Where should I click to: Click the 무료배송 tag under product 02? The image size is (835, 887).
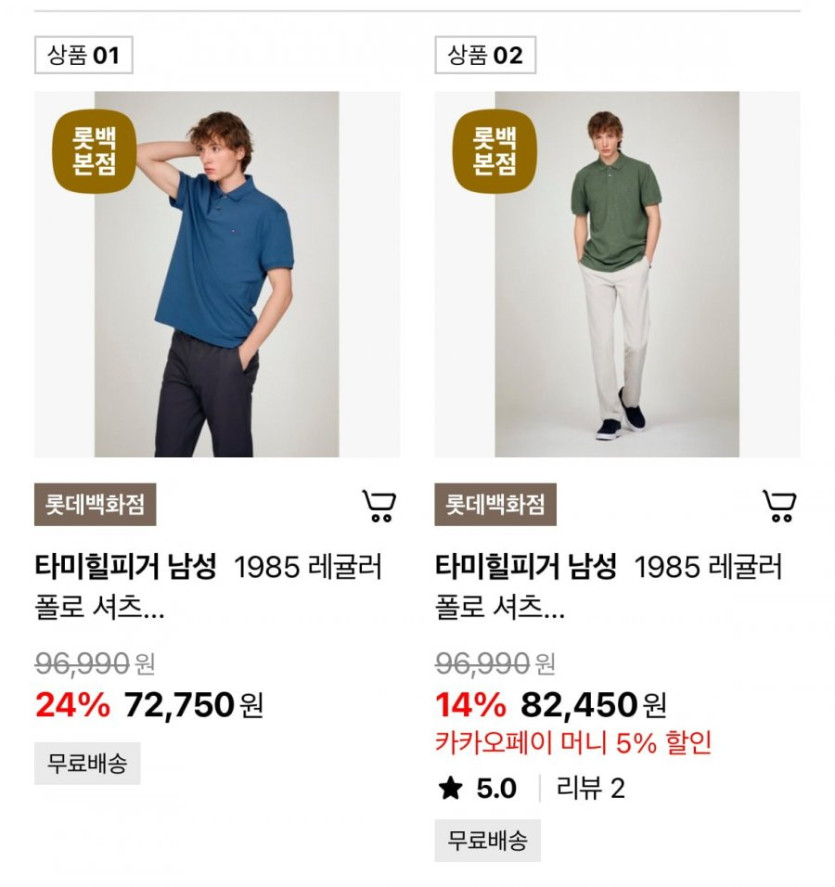(x=487, y=840)
